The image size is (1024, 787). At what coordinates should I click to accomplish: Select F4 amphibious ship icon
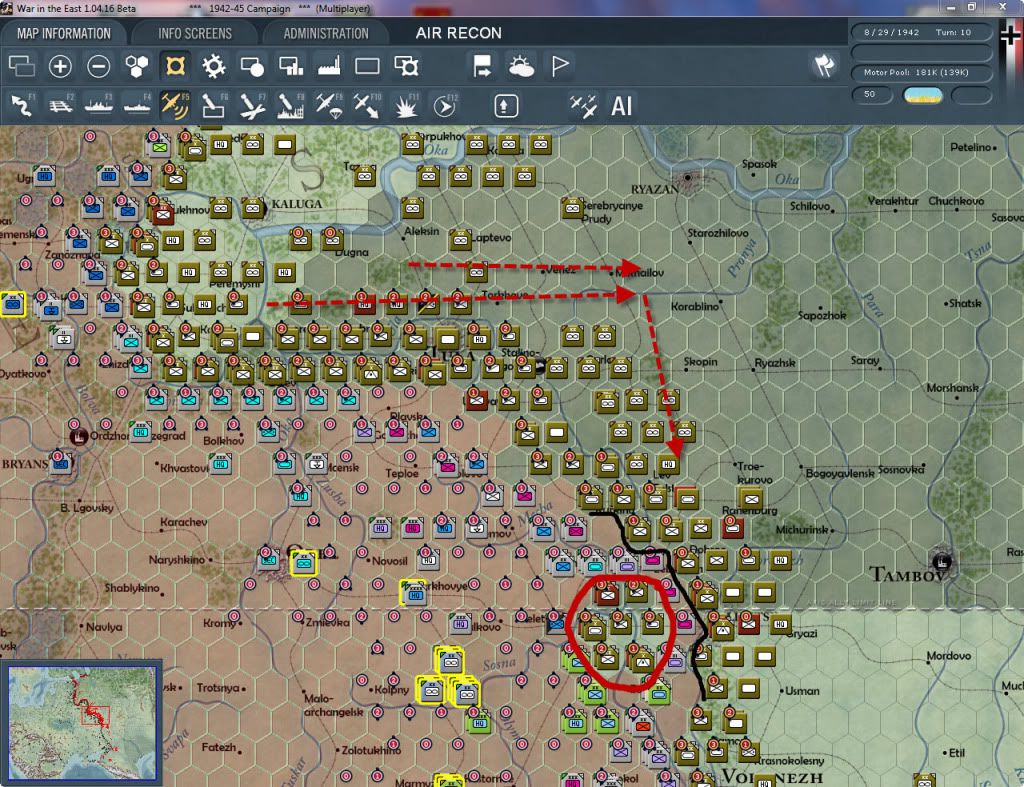[137, 105]
